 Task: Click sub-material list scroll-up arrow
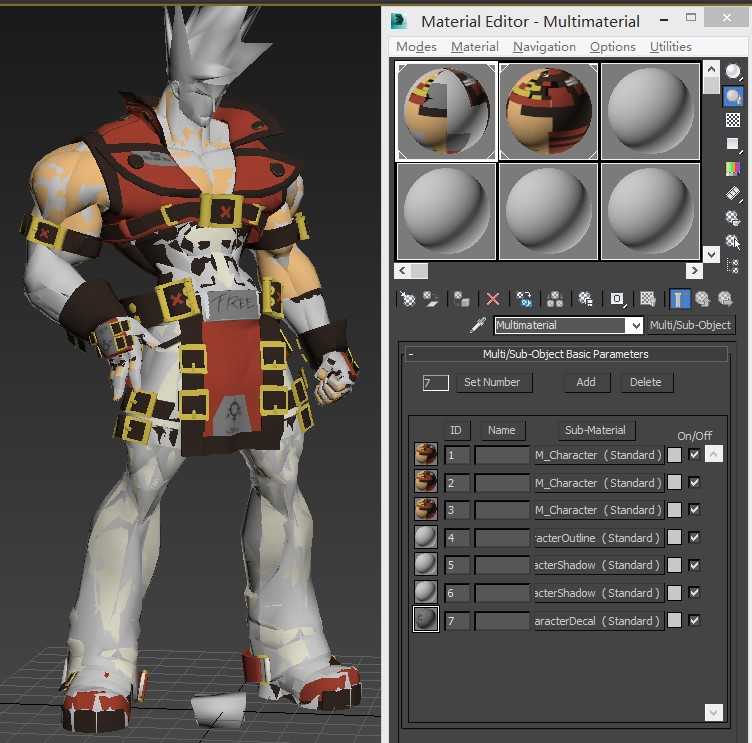point(714,454)
